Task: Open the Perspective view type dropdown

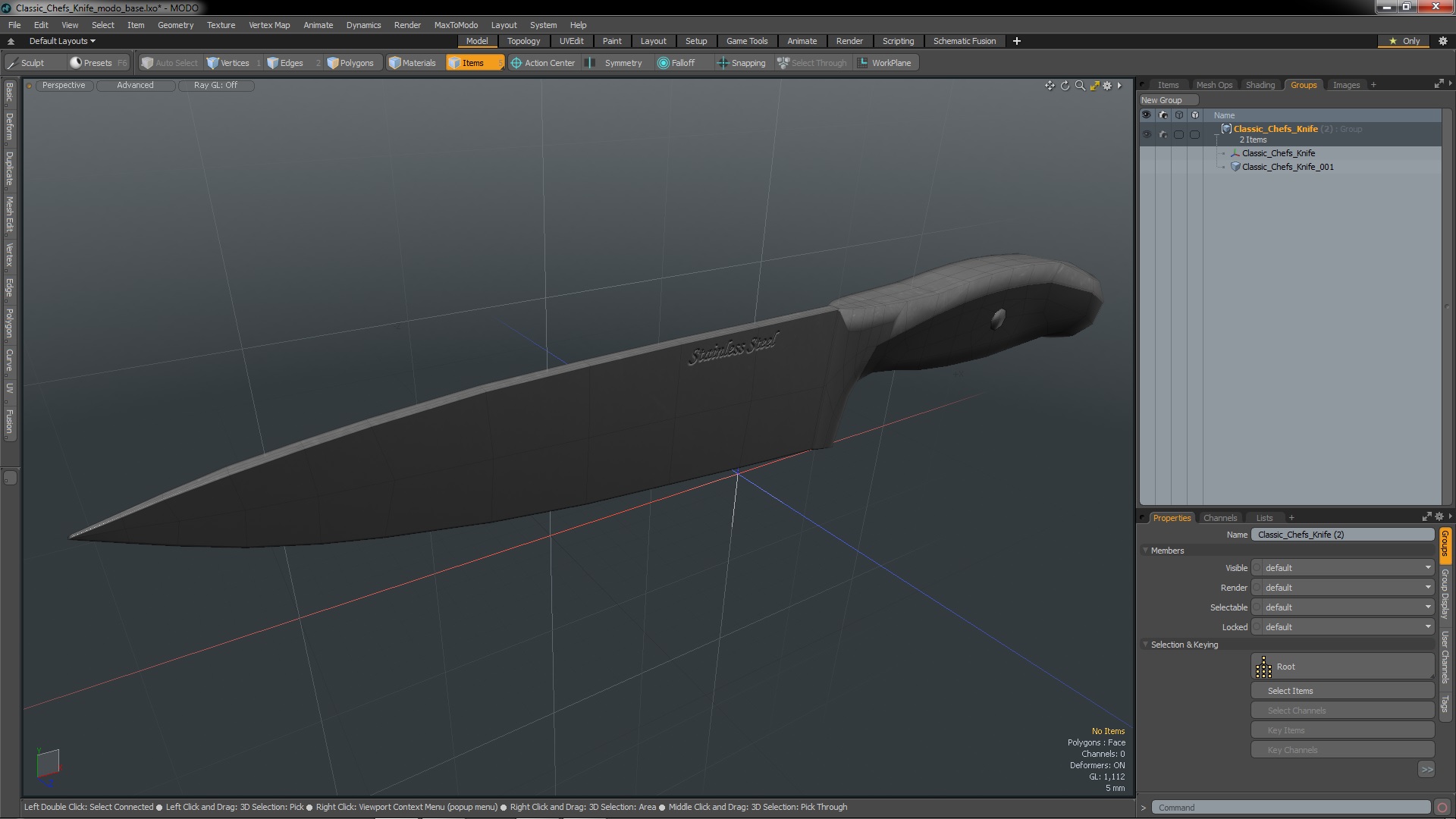Action: [64, 85]
